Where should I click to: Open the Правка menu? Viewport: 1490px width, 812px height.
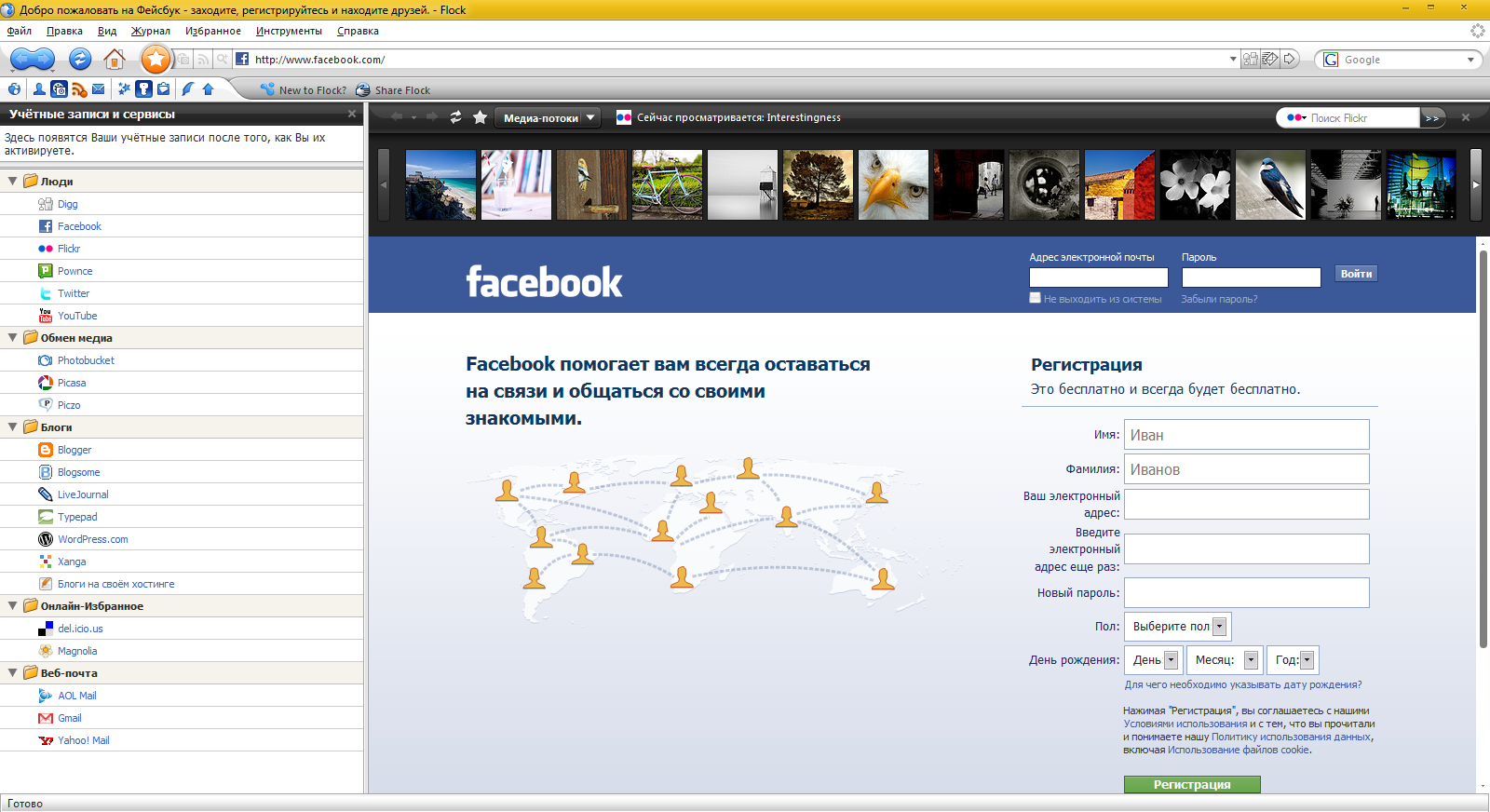tap(64, 31)
